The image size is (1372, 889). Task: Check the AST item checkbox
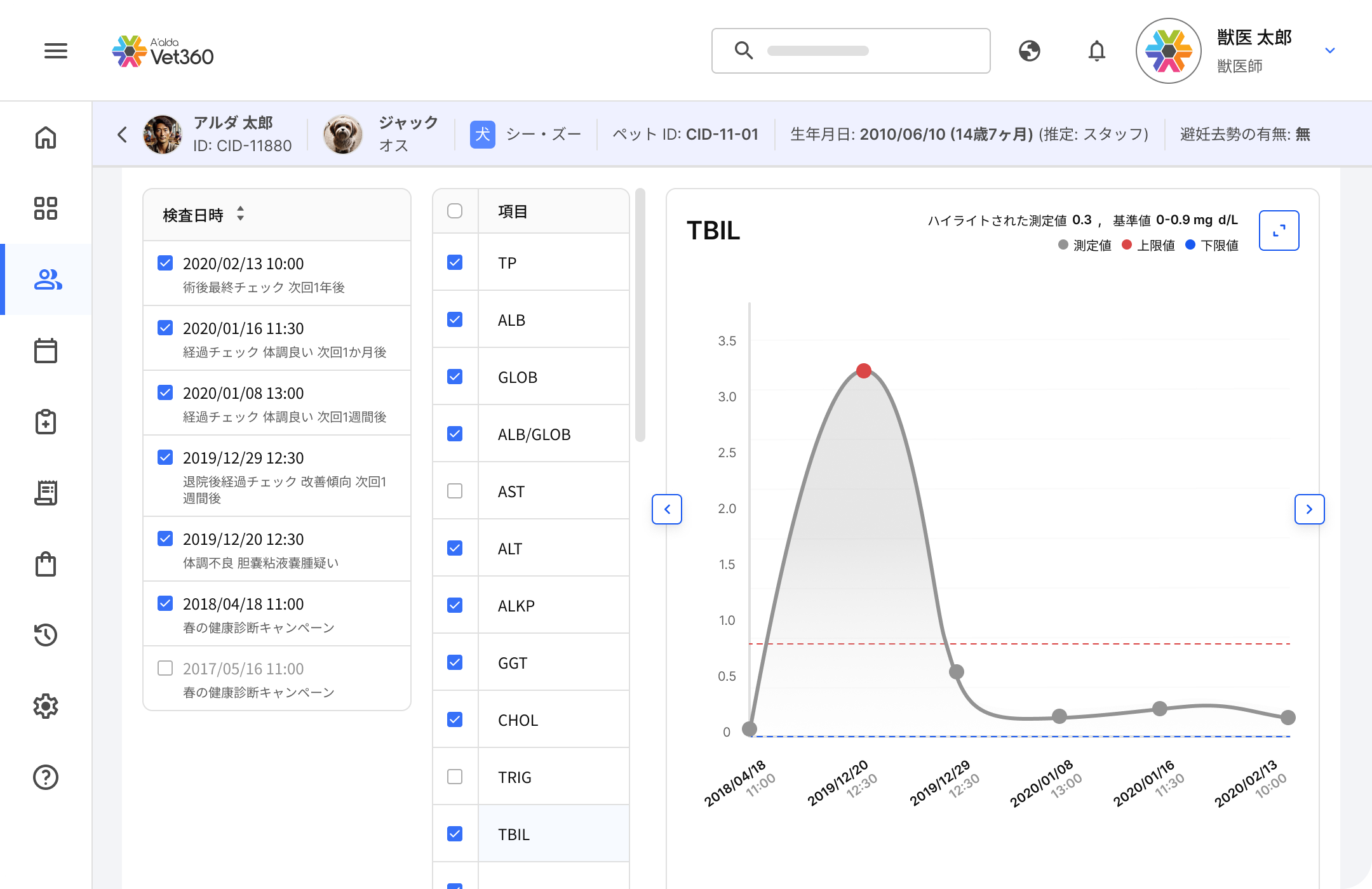(455, 491)
